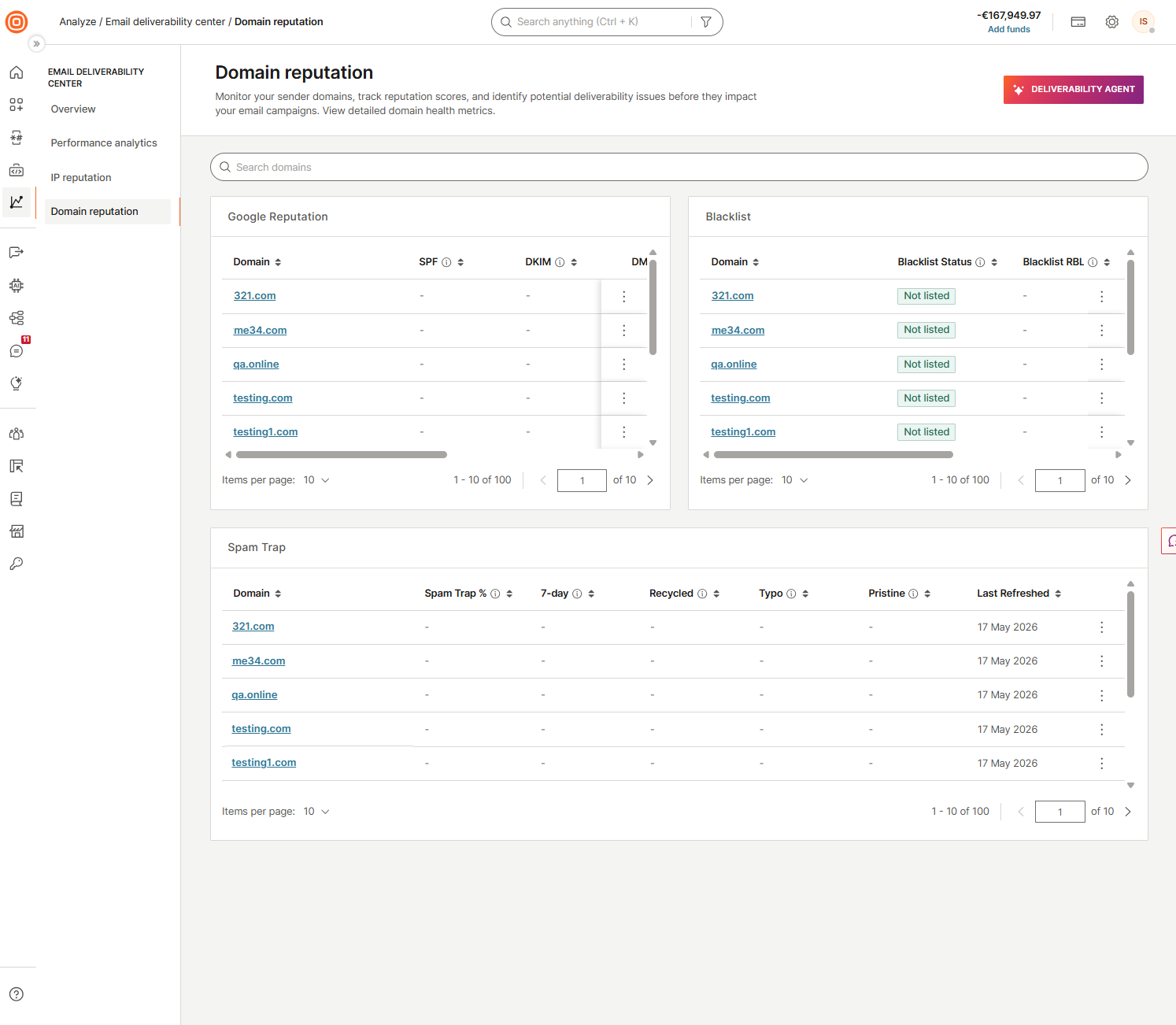Viewport: 1176px width, 1025px height.
Task: Click the Infobip logo icon
Action: 17,22
